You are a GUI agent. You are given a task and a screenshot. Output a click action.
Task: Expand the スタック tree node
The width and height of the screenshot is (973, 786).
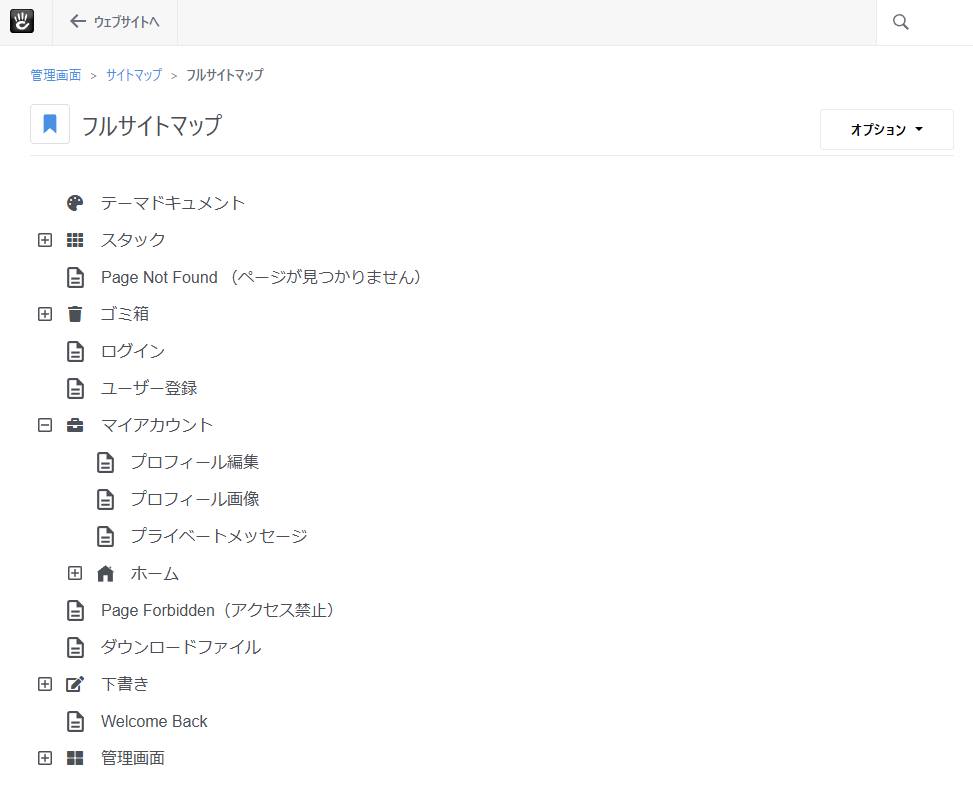pos(45,240)
